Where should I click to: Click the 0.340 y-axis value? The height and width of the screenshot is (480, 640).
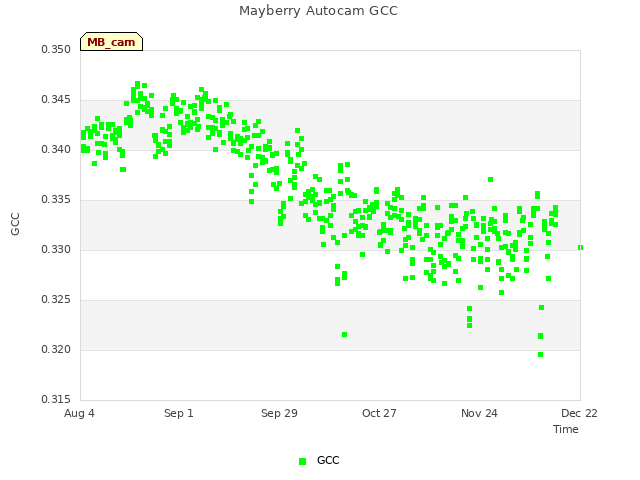click(56, 149)
